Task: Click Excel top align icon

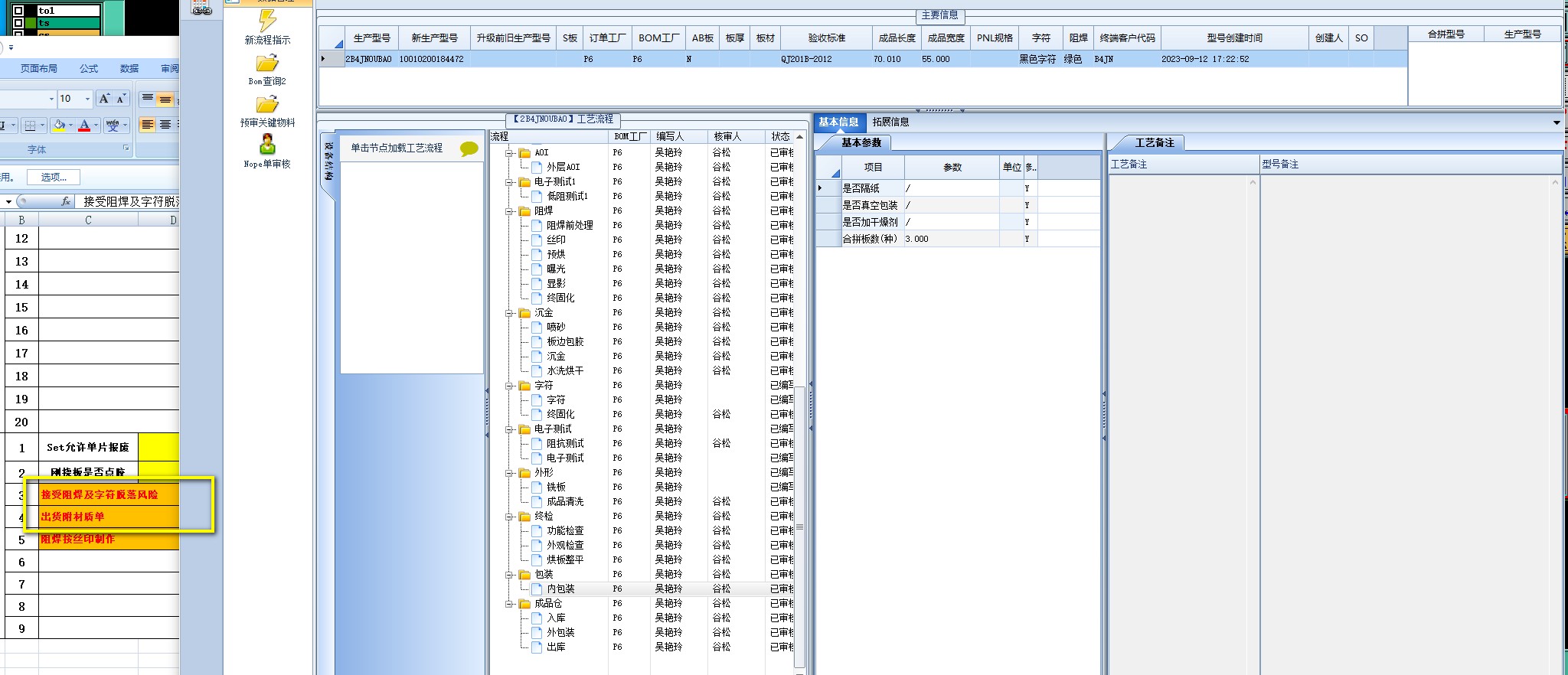Action: 148,99
